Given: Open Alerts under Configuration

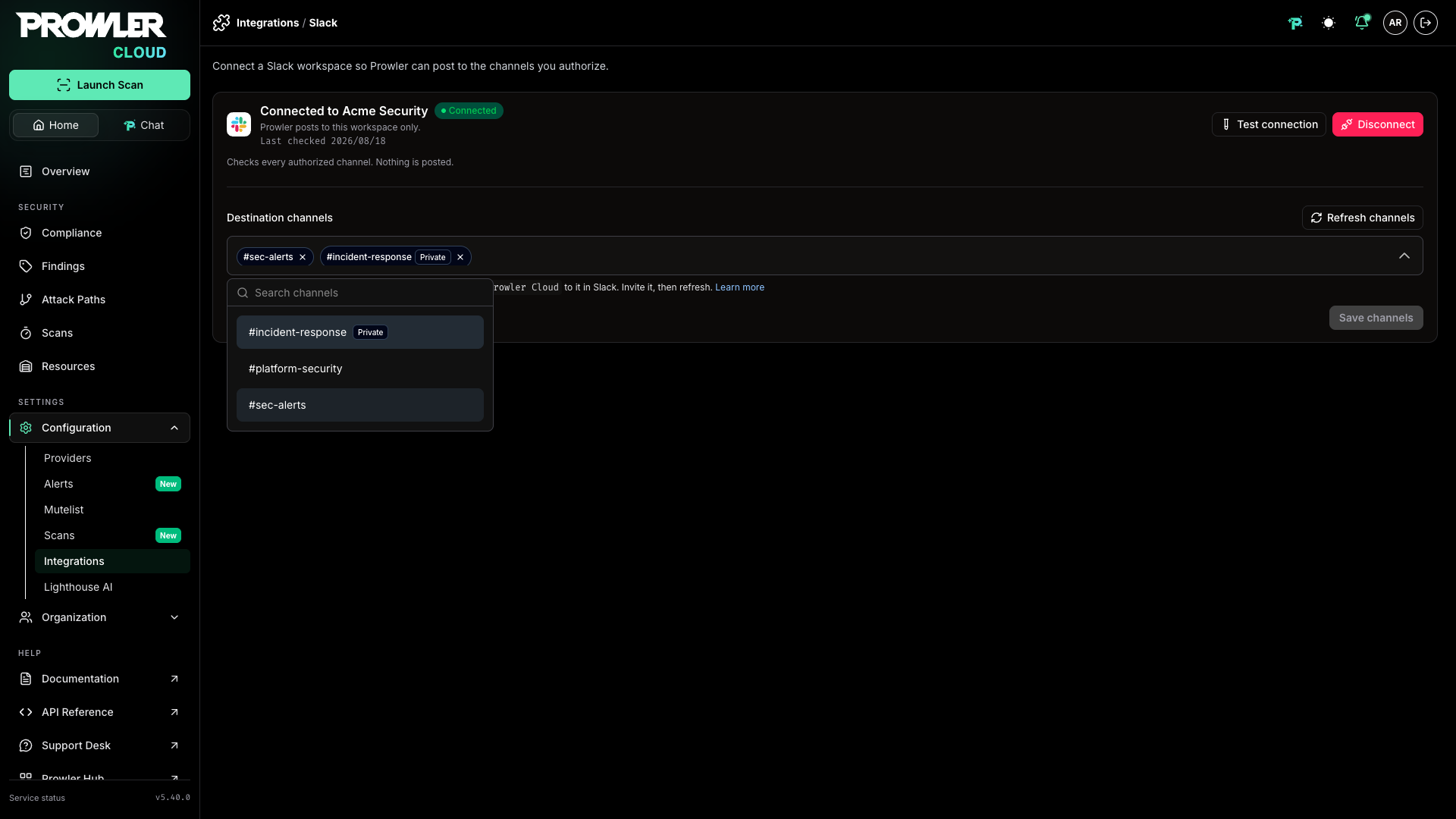Looking at the screenshot, I should pos(112,484).
